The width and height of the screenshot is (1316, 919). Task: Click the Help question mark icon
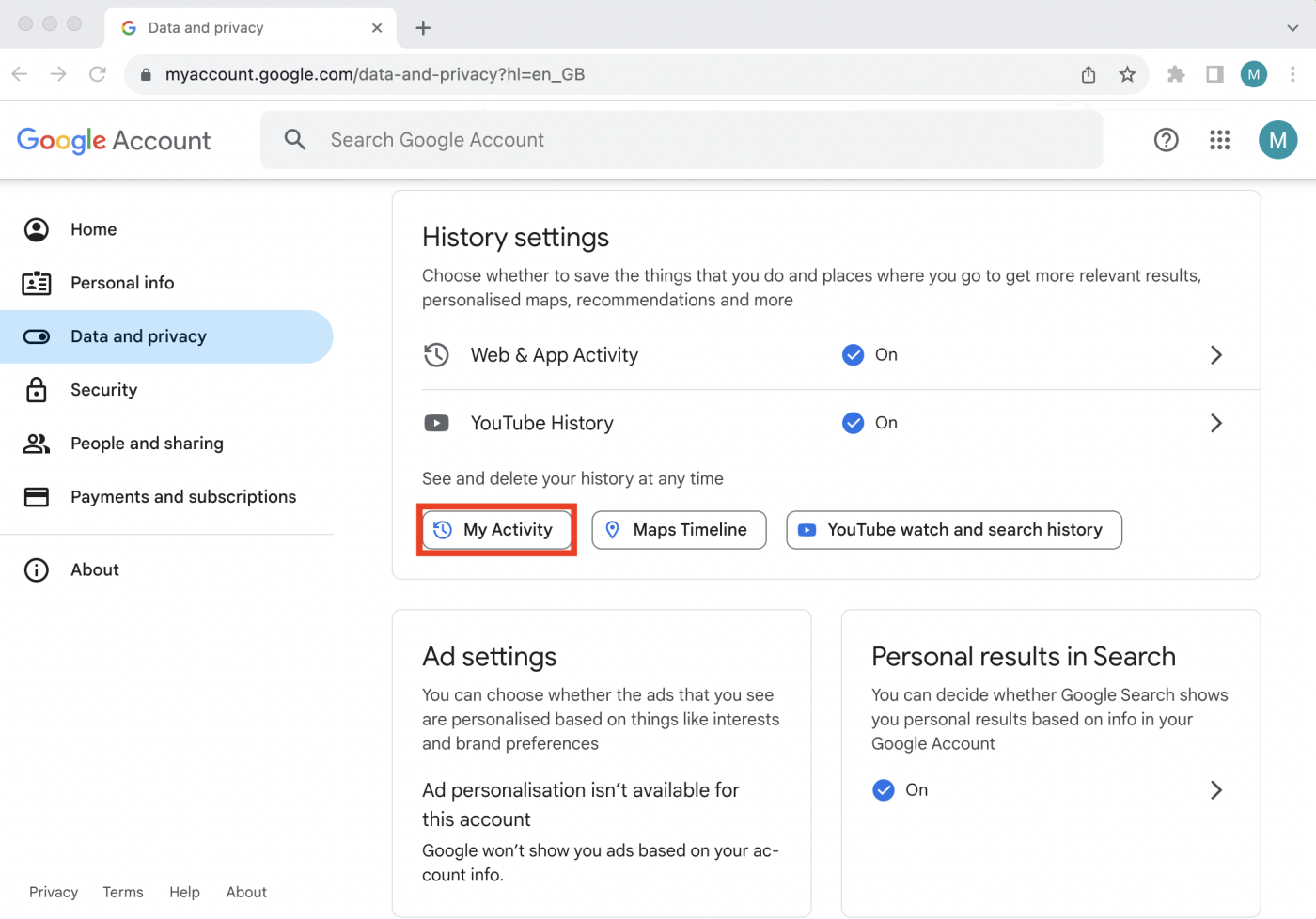(1166, 139)
